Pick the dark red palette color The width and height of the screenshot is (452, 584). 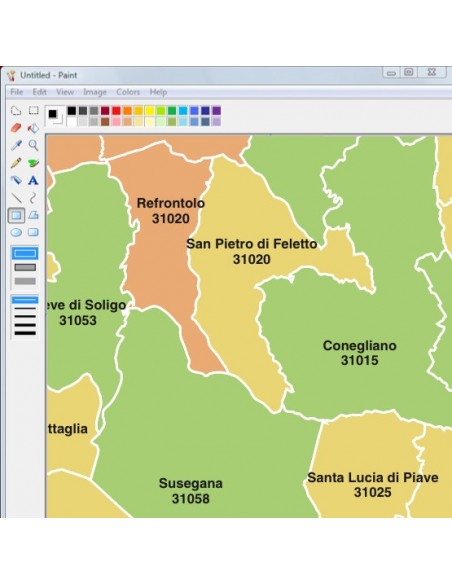[105, 111]
